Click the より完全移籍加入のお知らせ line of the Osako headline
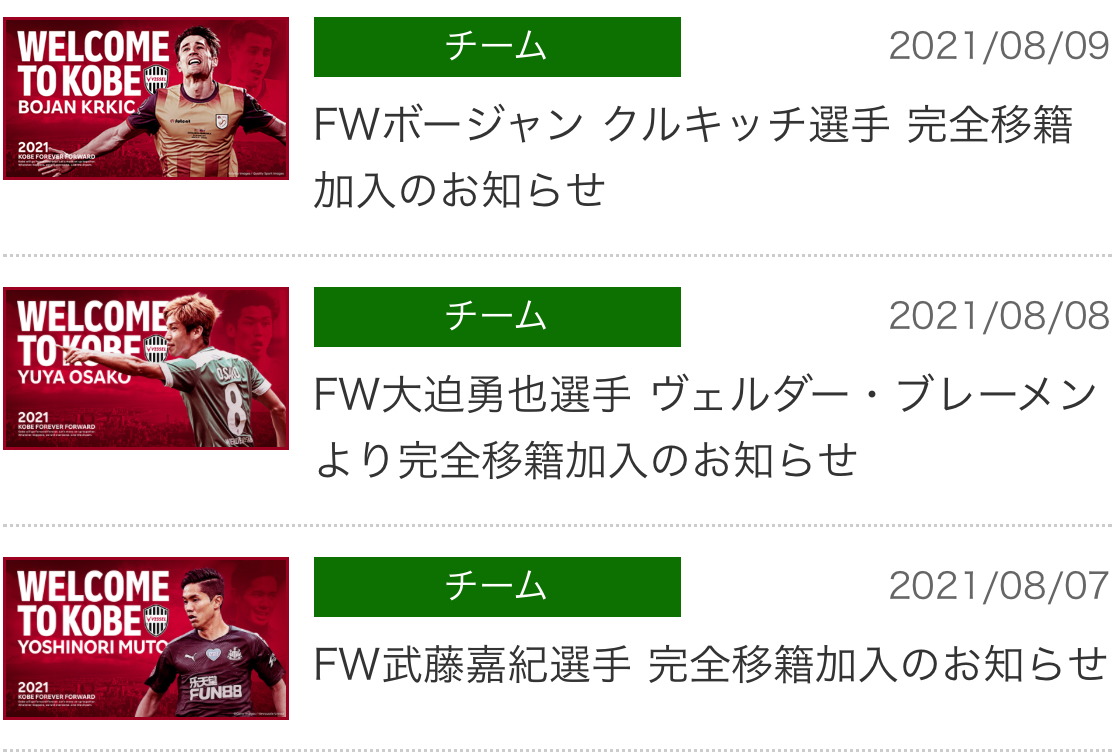The image size is (1114, 753). point(586,460)
